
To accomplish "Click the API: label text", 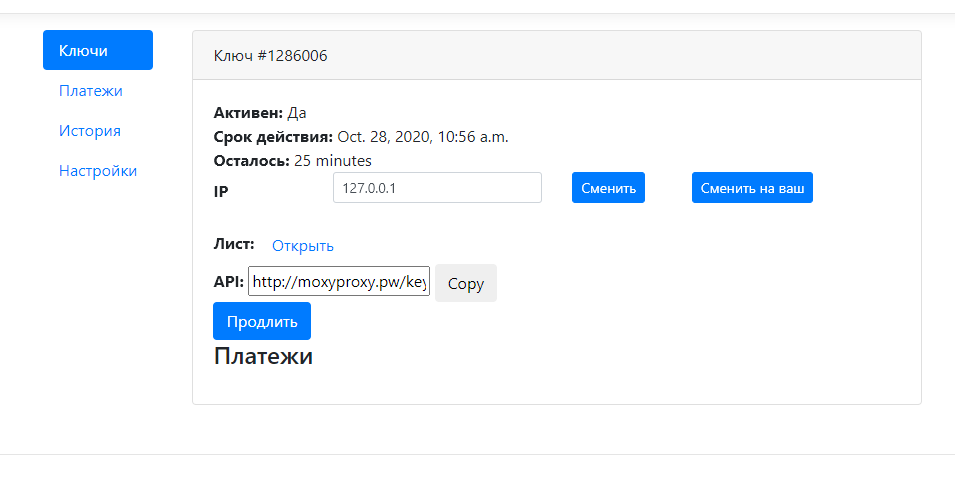I will point(229,282).
